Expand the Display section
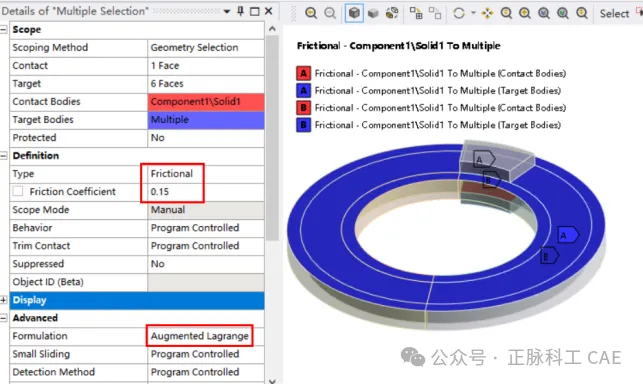The height and width of the screenshot is (384, 643). (x=4, y=300)
